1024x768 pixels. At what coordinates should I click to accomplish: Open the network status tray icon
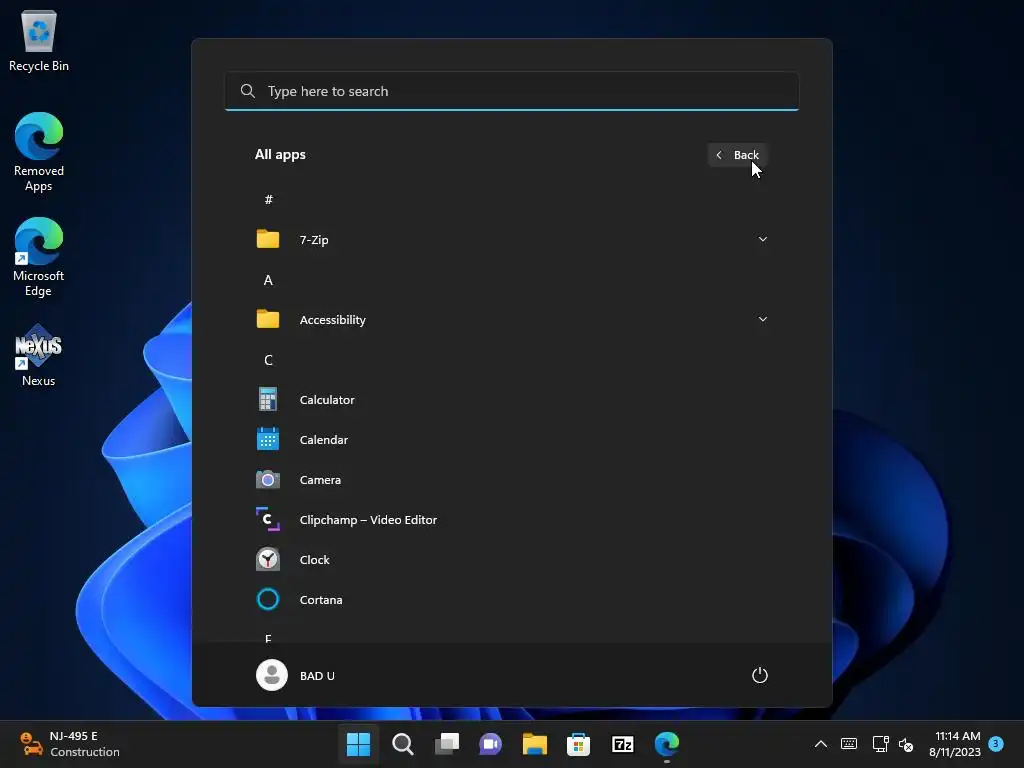tap(880, 744)
